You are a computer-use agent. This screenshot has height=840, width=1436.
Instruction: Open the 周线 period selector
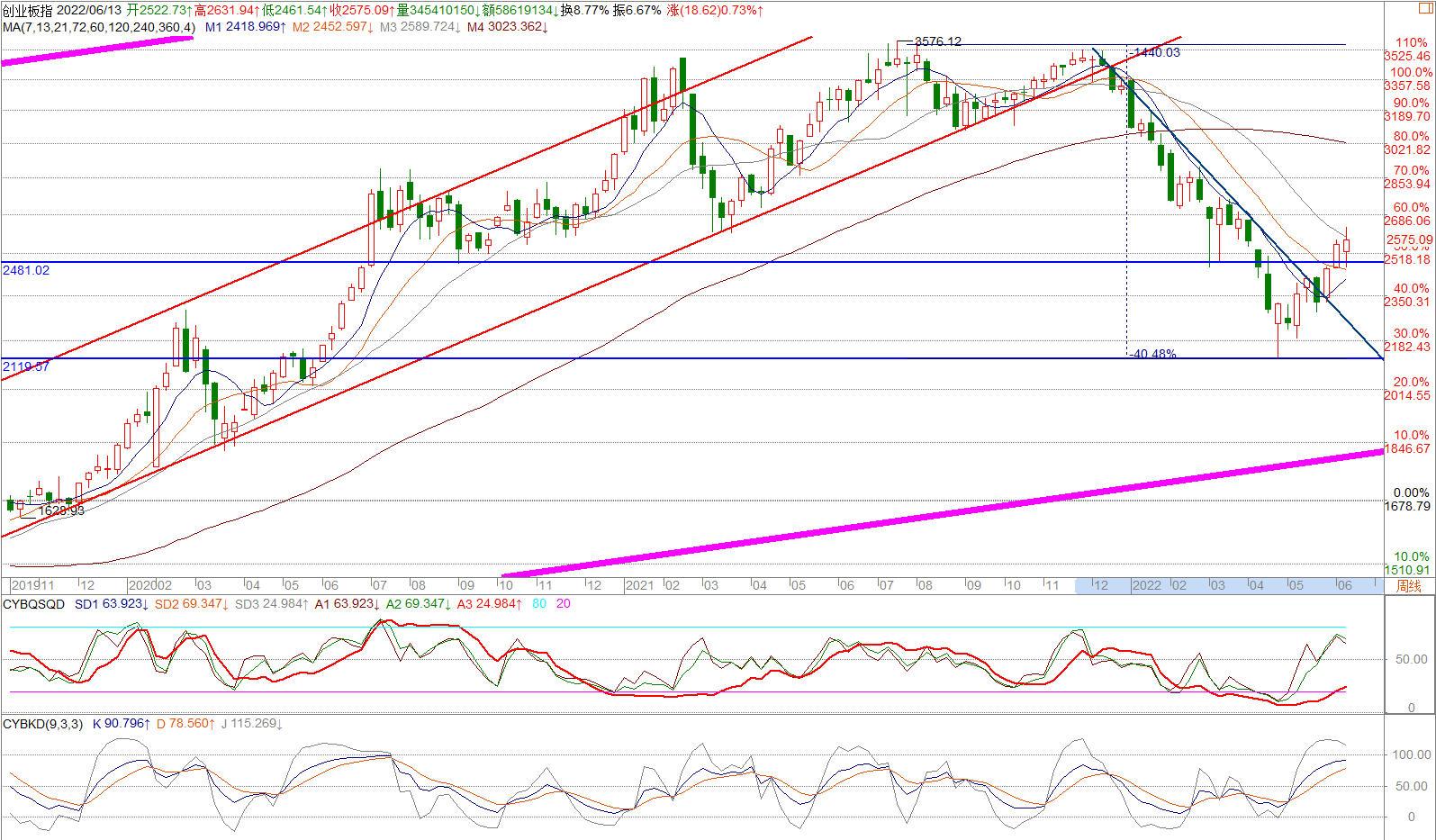[1408, 586]
